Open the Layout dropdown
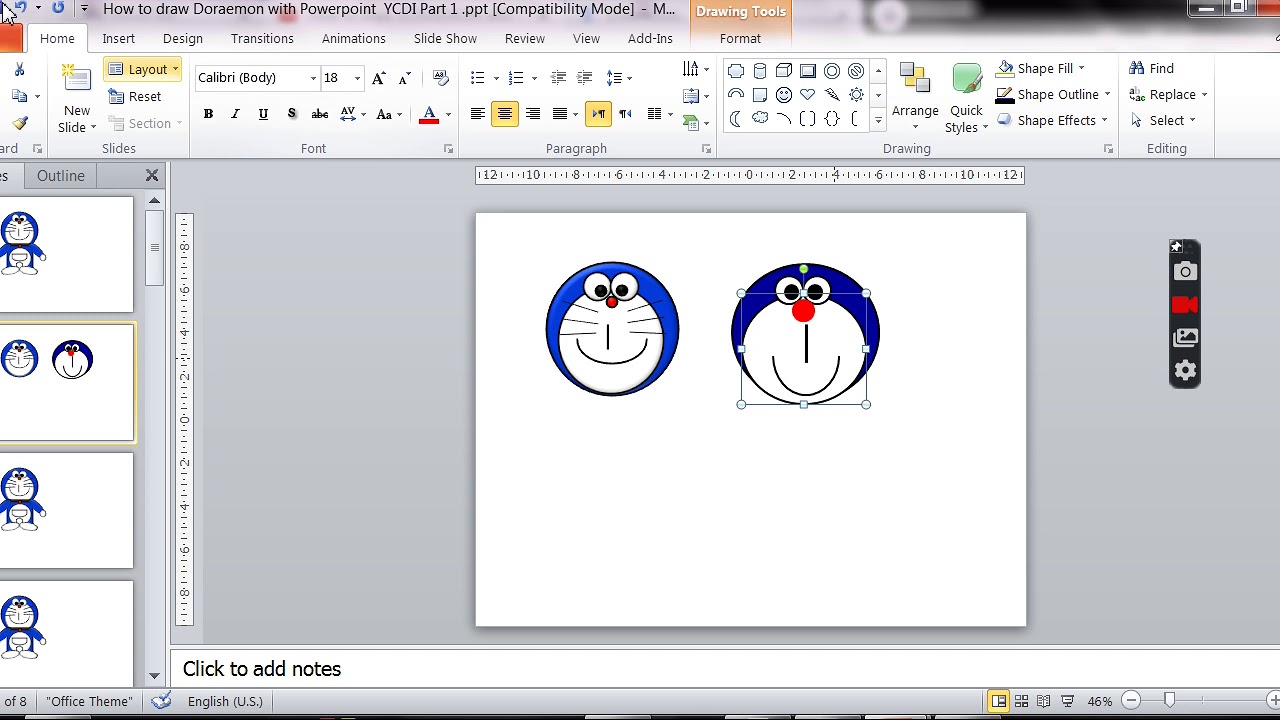 point(142,69)
